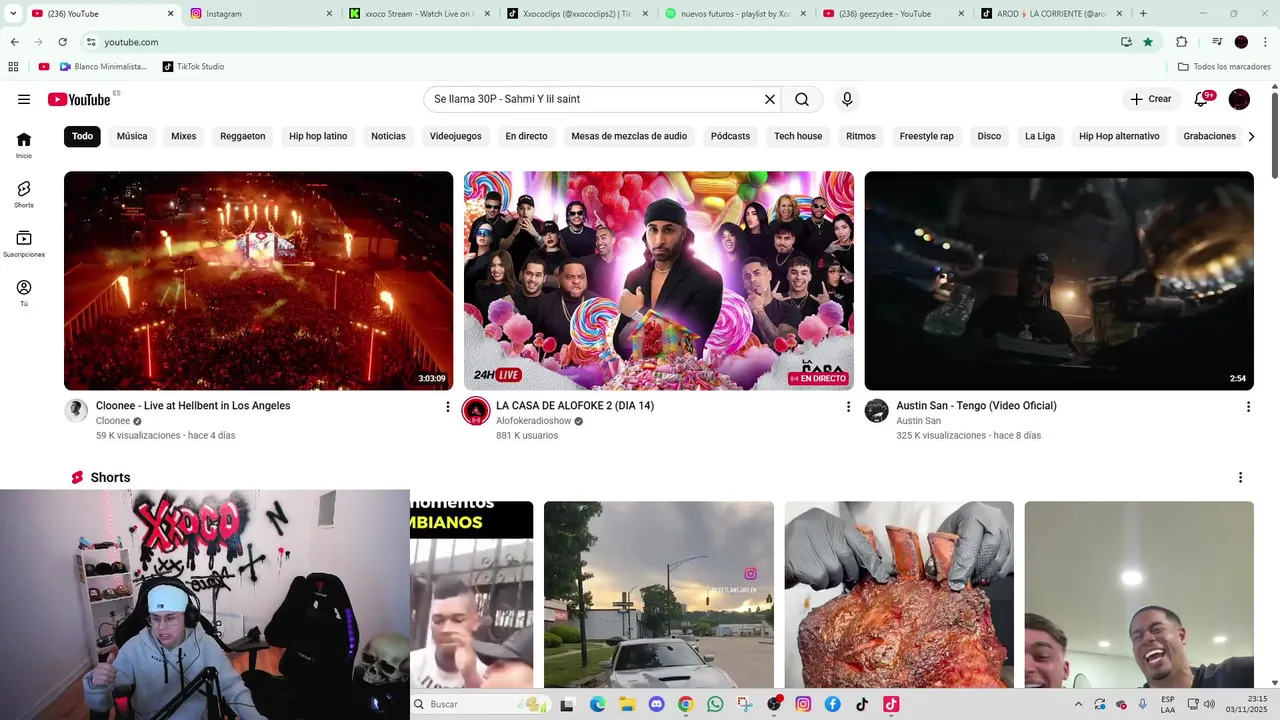Image resolution: width=1280 pixels, height=720 pixels.
Task: Switch to nuevos futuros playlist tab
Action: (x=735, y=14)
